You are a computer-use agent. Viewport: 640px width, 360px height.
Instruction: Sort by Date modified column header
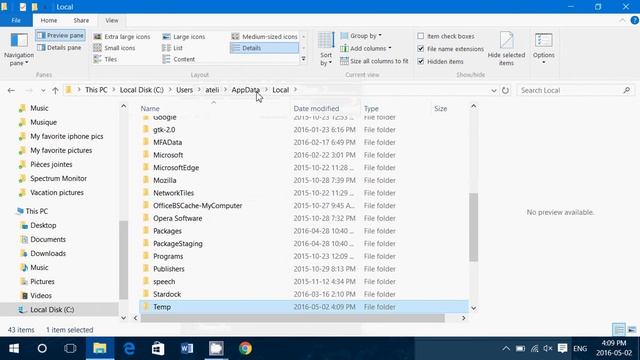316,108
